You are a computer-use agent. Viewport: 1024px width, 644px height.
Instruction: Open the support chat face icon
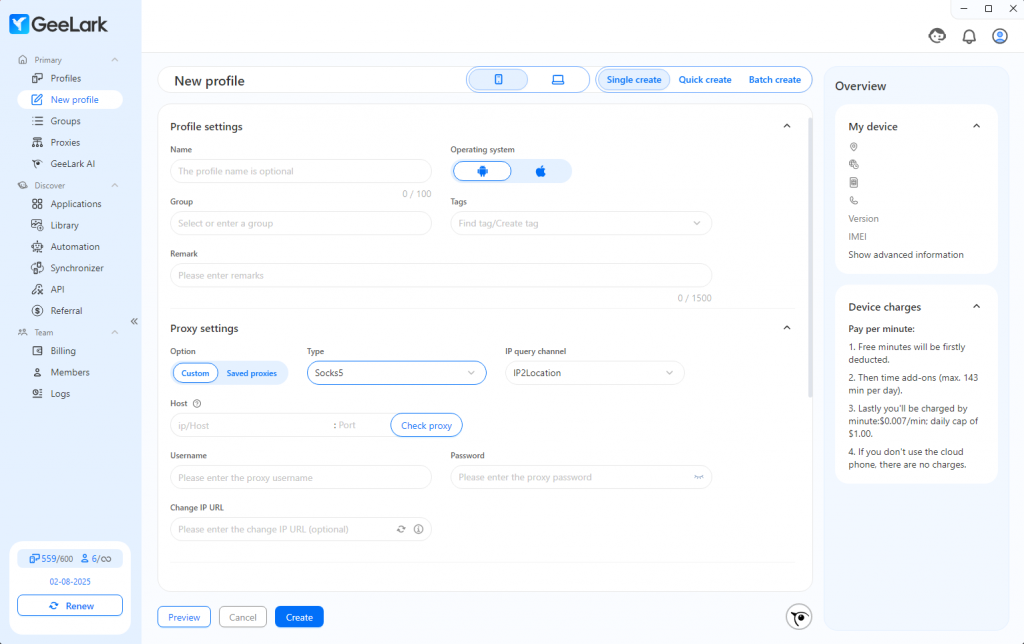[937, 36]
